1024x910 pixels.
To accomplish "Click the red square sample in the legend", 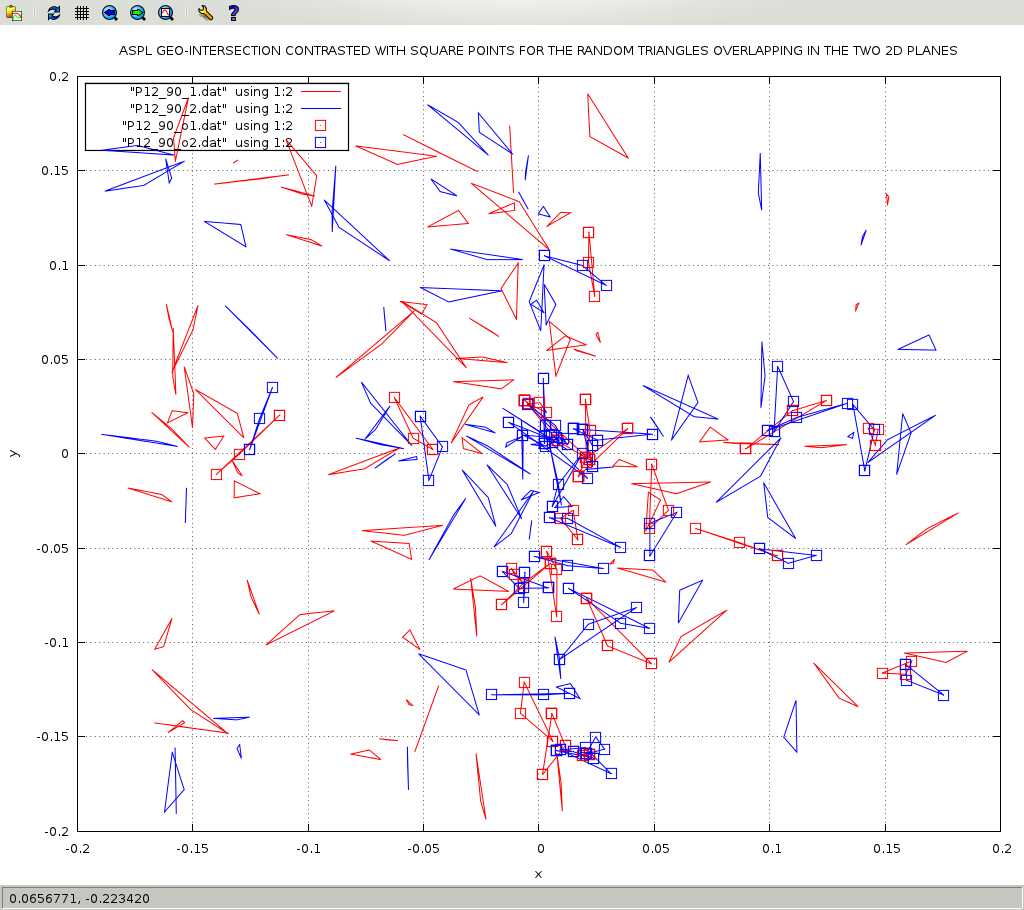I will (321, 125).
